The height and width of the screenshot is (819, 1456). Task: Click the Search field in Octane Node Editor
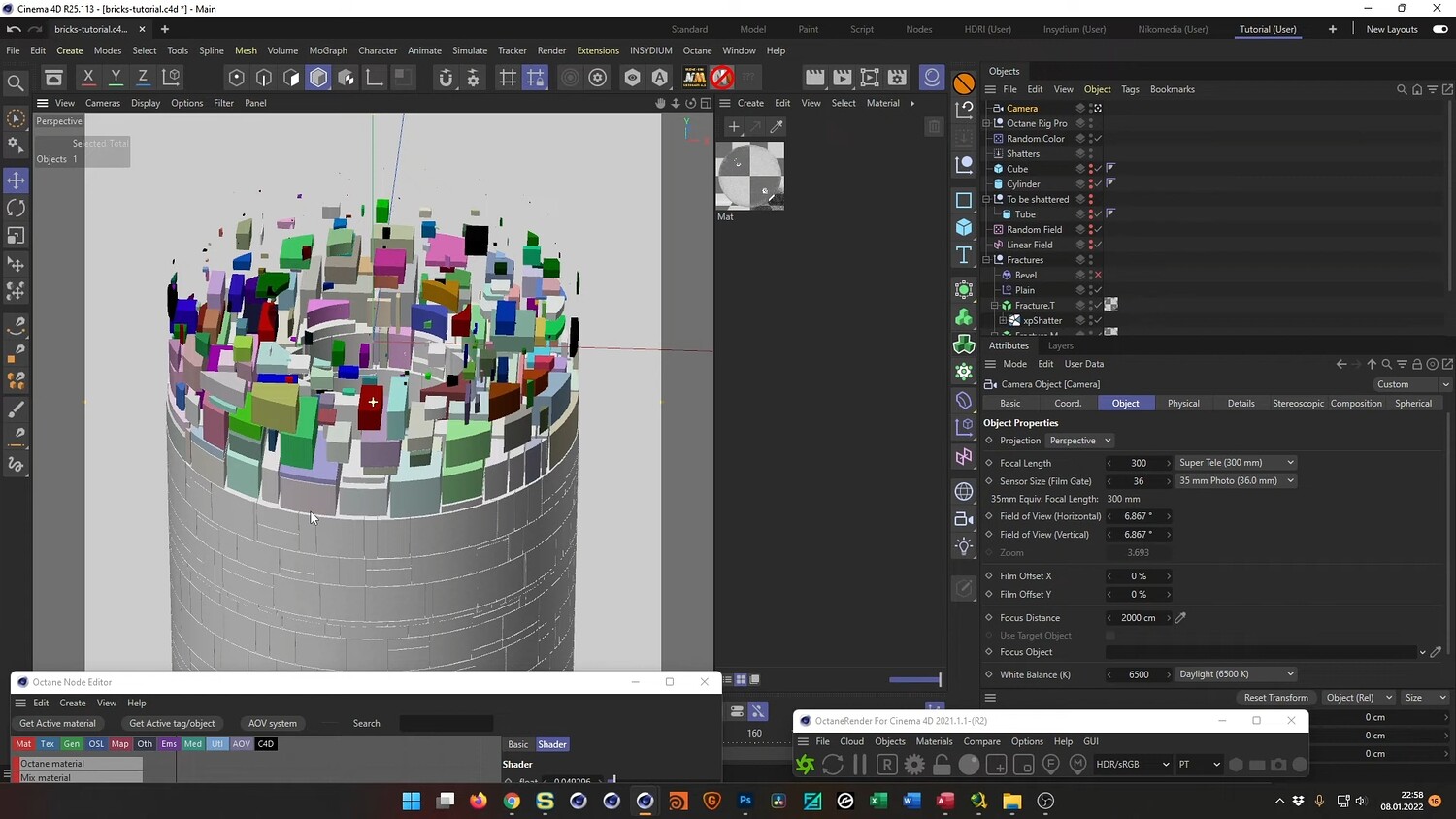pyautogui.click(x=447, y=723)
